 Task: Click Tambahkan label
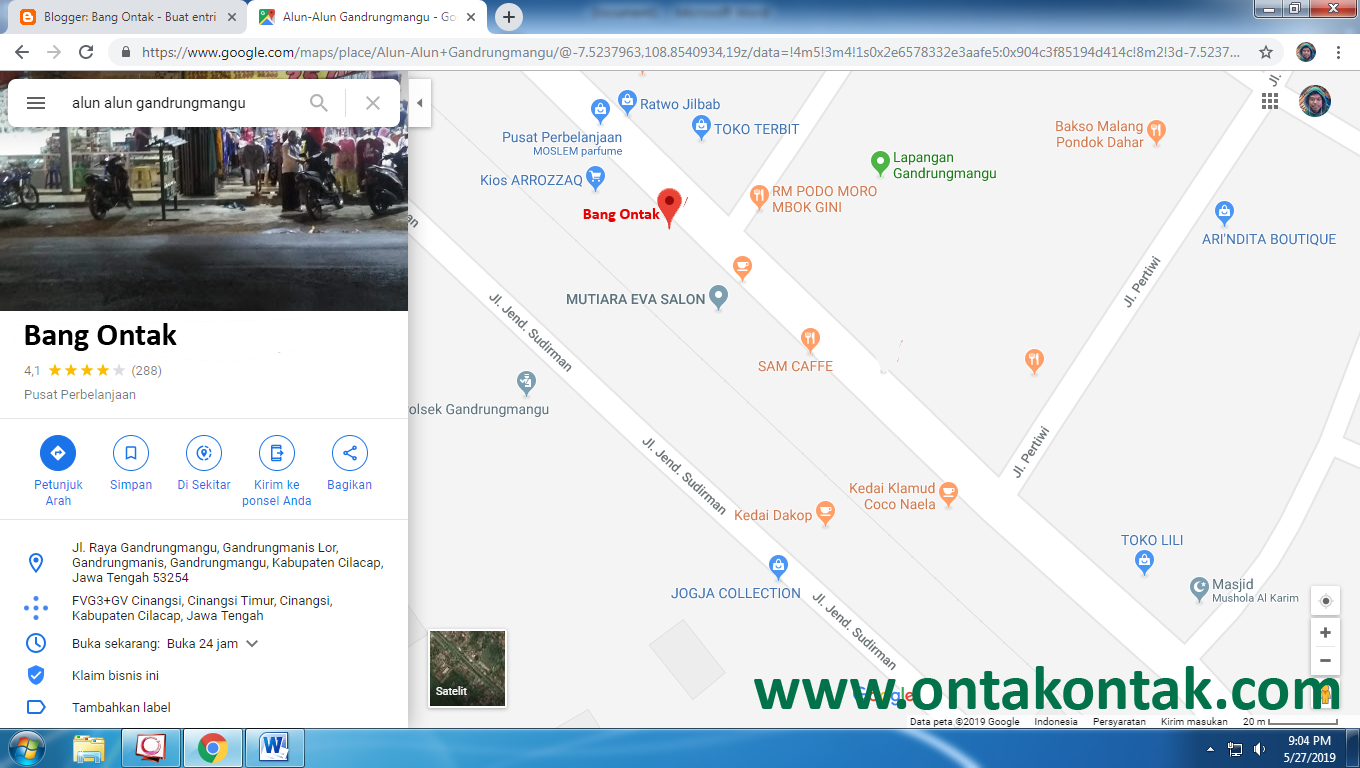(x=121, y=707)
